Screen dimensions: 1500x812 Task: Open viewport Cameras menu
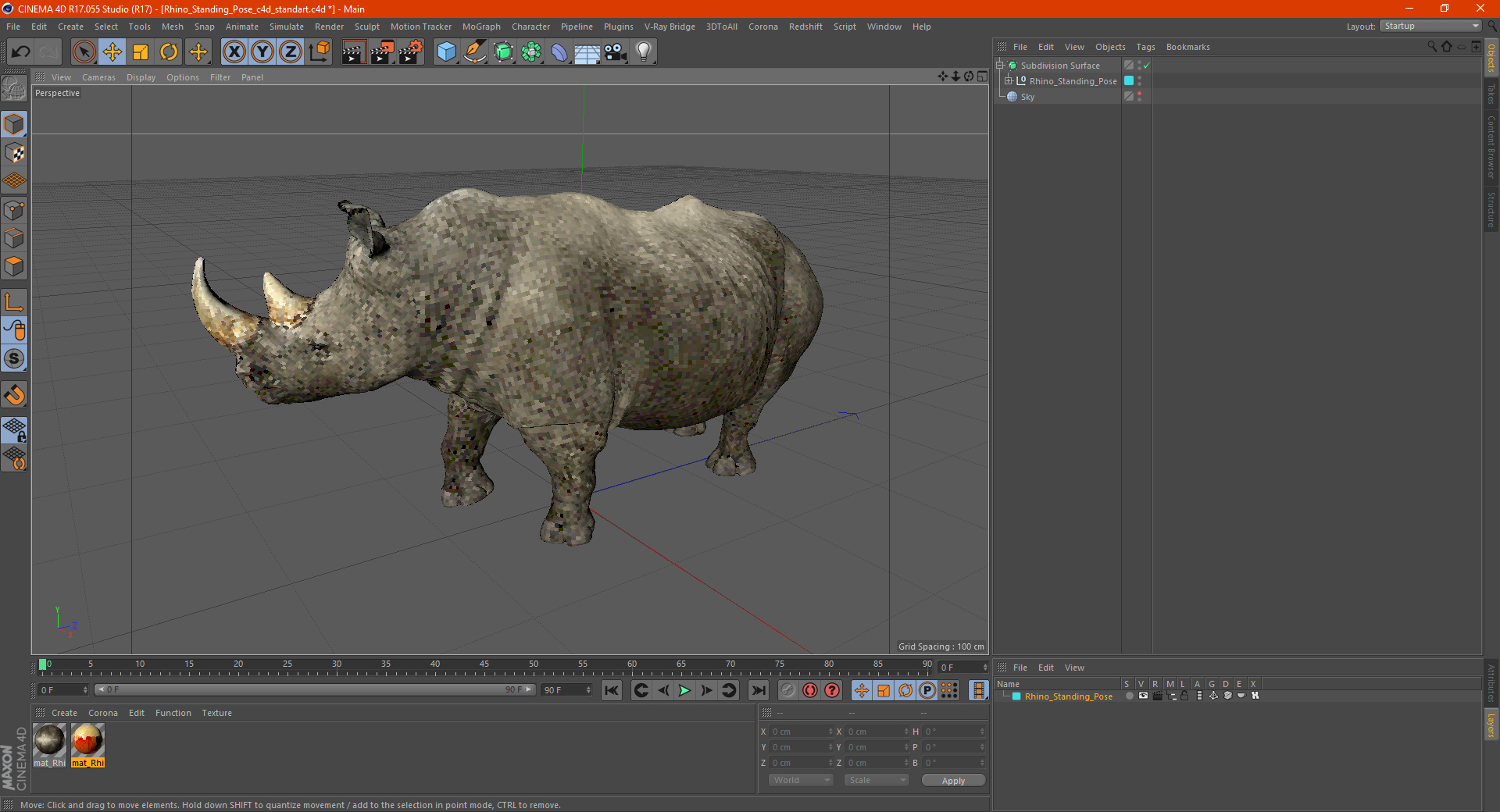(x=98, y=77)
